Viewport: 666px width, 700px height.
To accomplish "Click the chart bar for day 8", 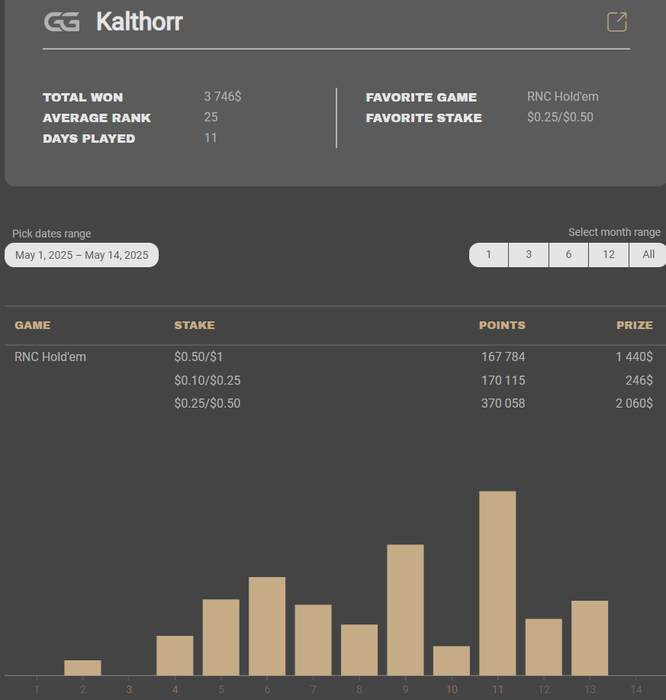I will pos(359,650).
